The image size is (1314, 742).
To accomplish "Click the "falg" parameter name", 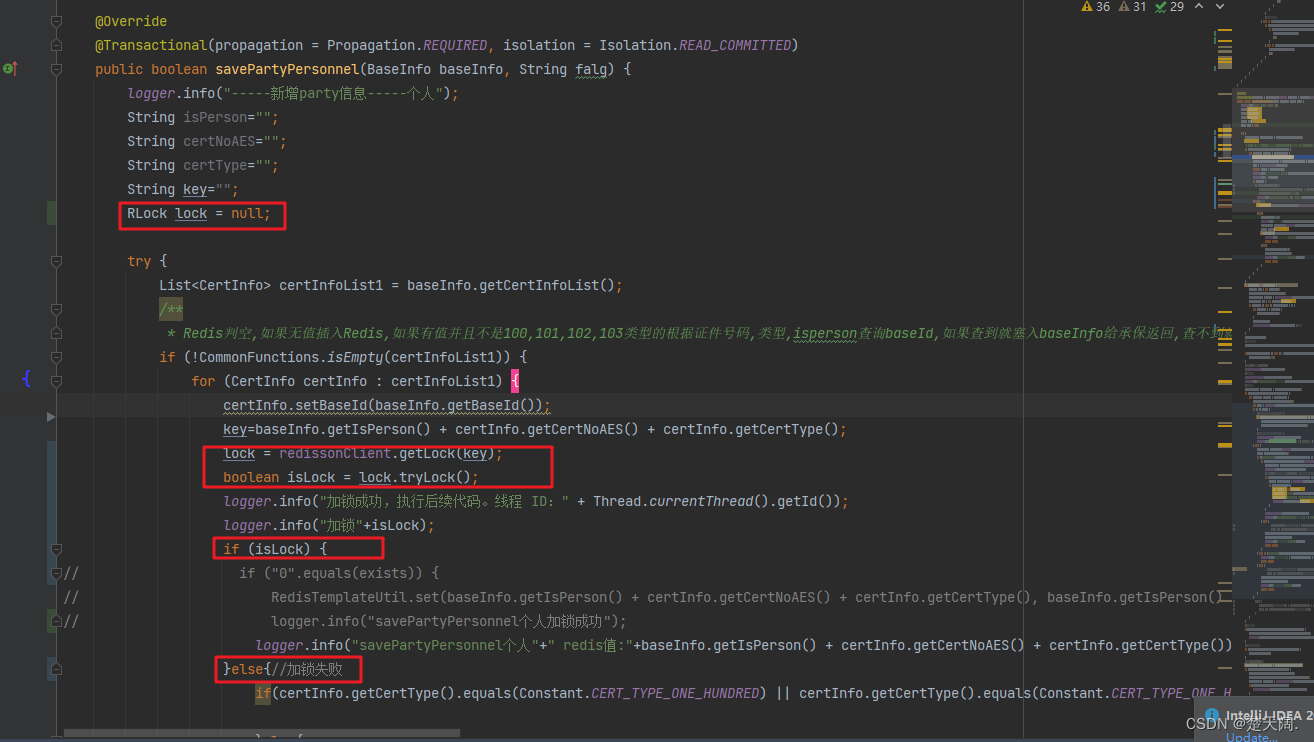I will point(591,69).
